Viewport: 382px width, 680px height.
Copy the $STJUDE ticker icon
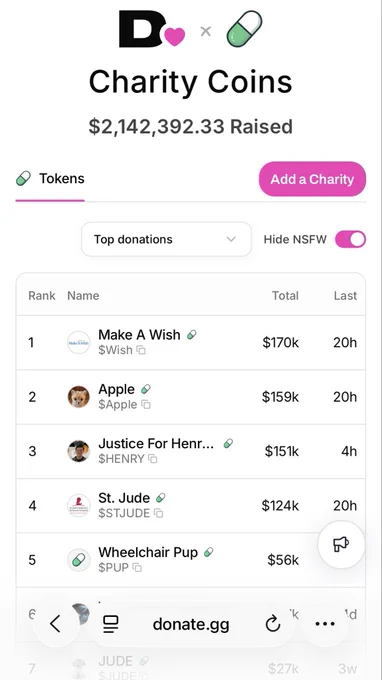tap(159, 513)
